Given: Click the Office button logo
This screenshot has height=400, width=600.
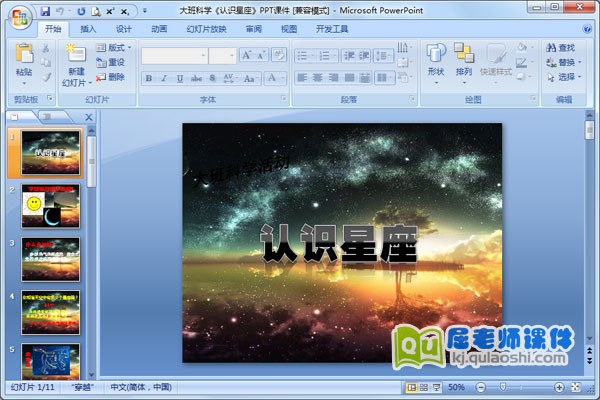Looking at the screenshot, I should pyautogui.click(x=20, y=17).
